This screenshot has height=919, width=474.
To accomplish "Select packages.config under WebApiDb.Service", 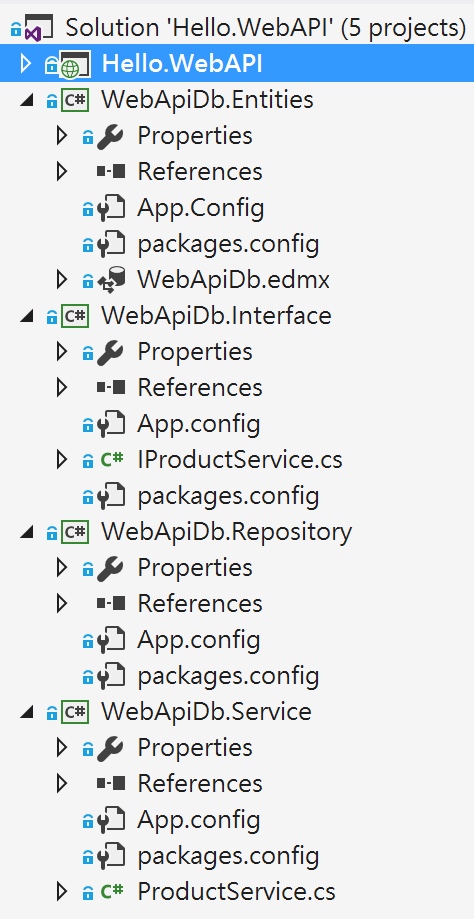I will click(x=228, y=856).
